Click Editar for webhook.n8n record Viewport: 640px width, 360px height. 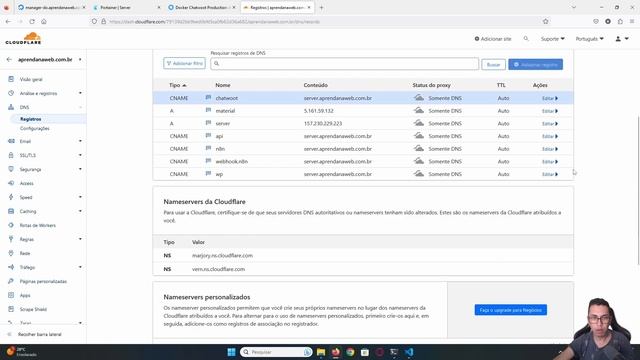(x=550, y=162)
